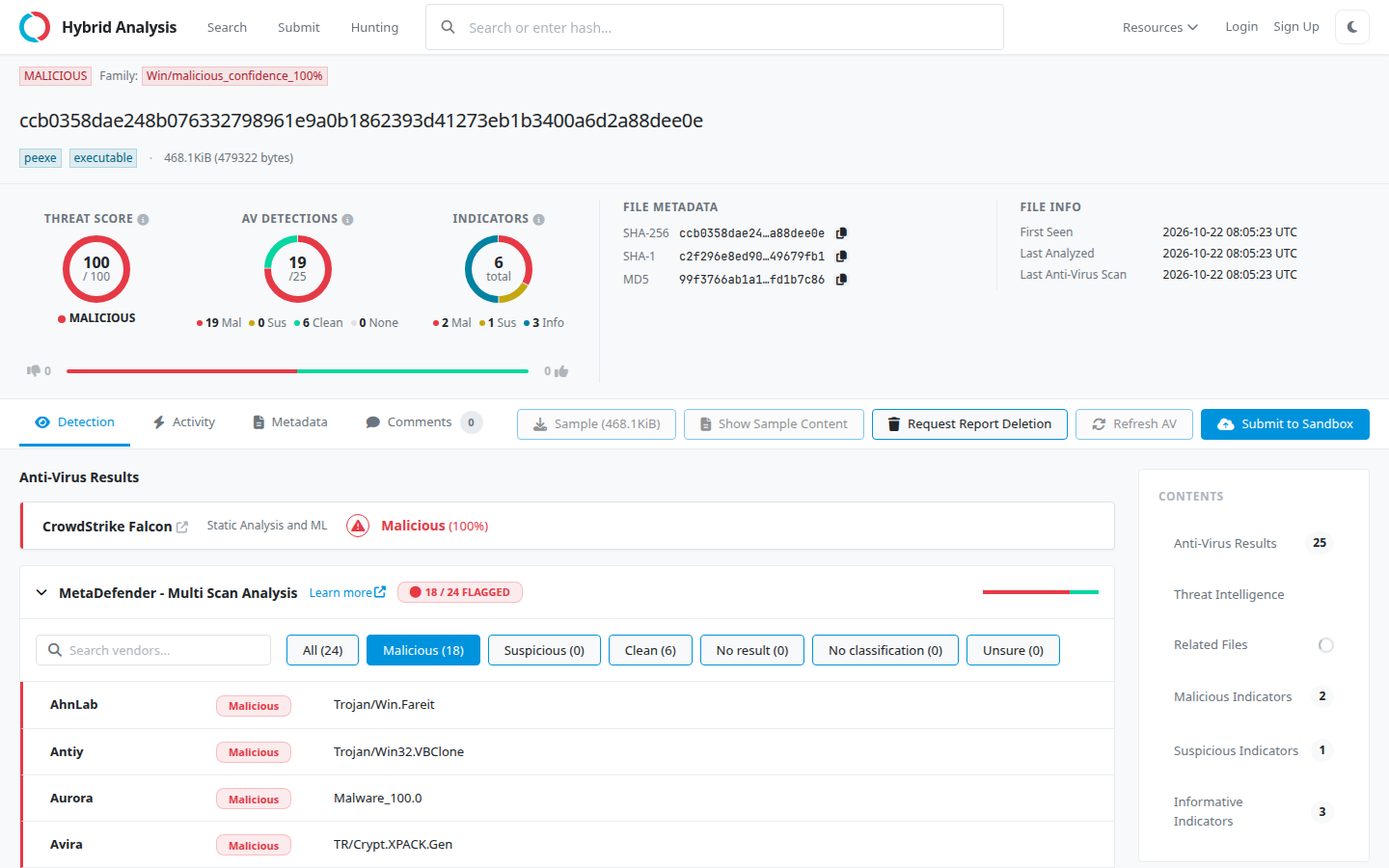Click the executable tag
Screen dimensions: 1389x868
pyautogui.click(x=103, y=158)
